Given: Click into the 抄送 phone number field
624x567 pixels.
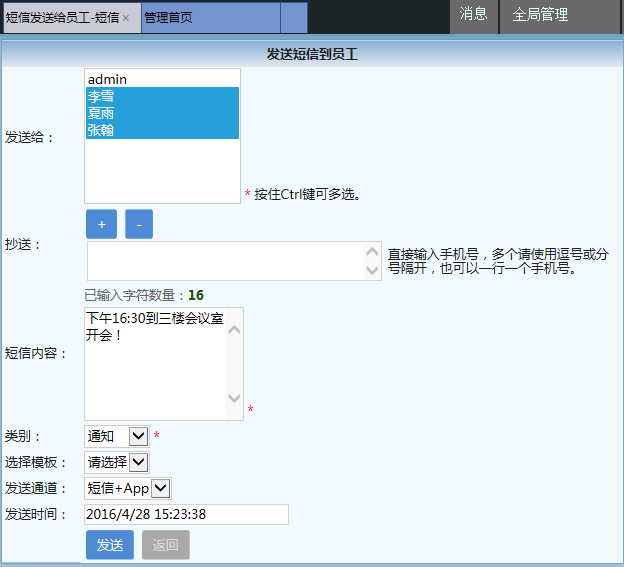Looking at the screenshot, I should [x=225, y=260].
